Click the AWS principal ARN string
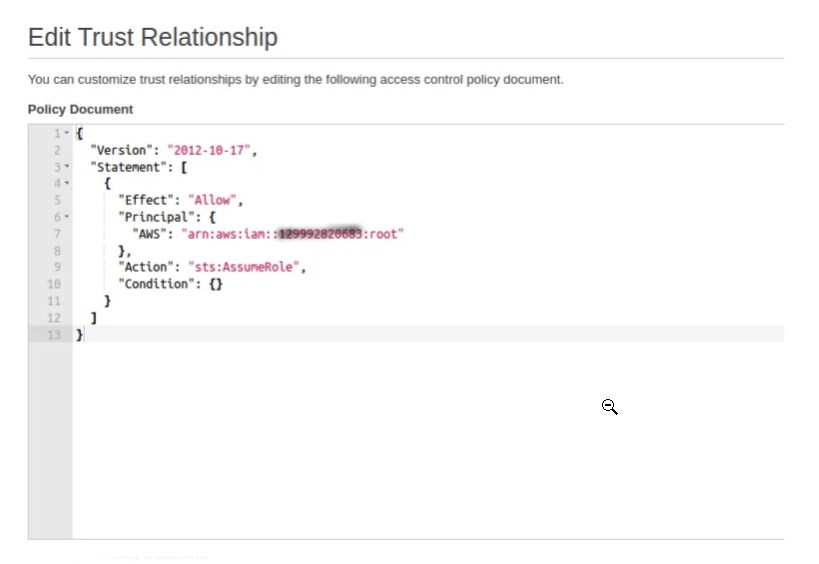The image size is (819, 564). tap(291, 234)
